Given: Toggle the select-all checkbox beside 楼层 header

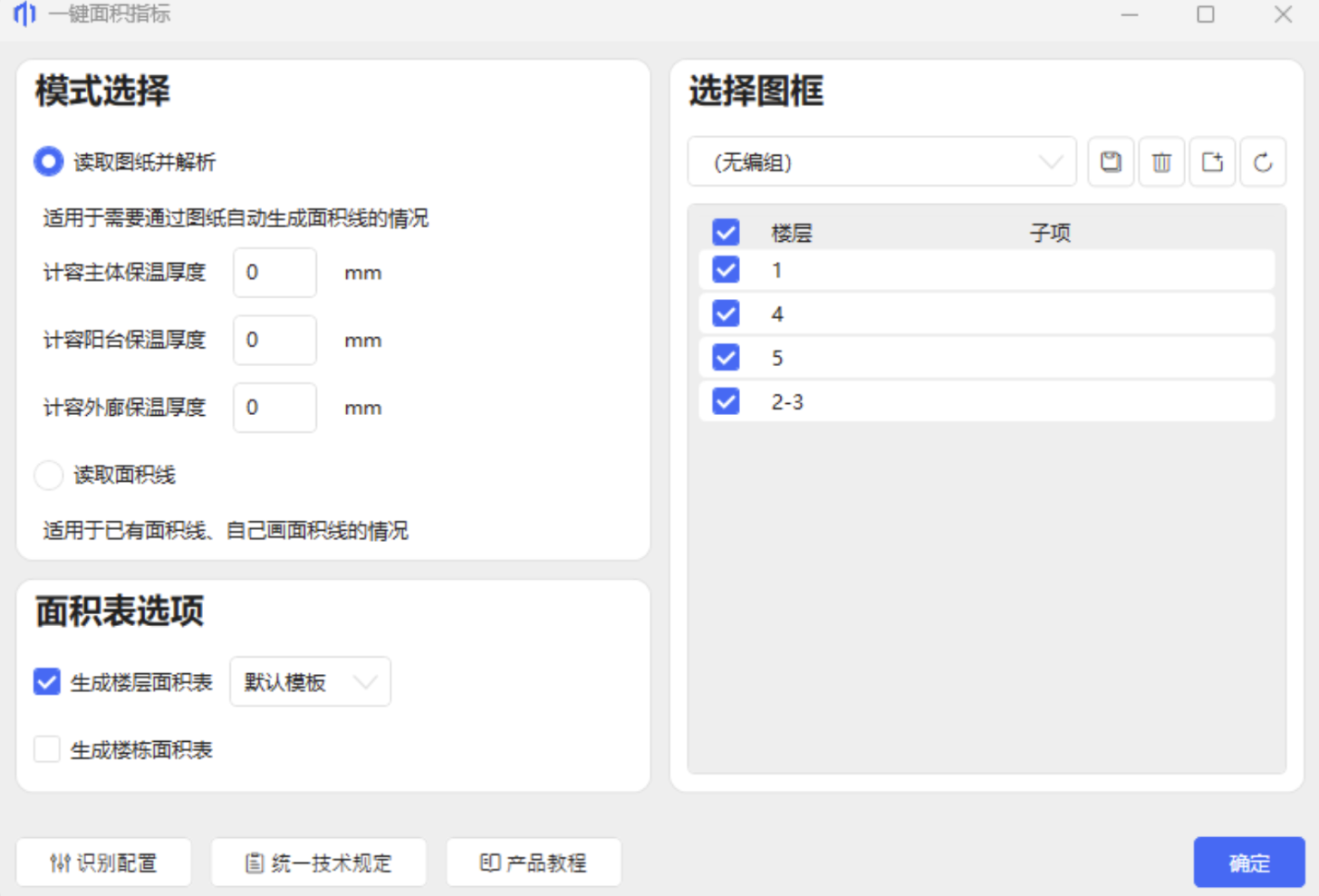Looking at the screenshot, I should click(x=726, y=232).
